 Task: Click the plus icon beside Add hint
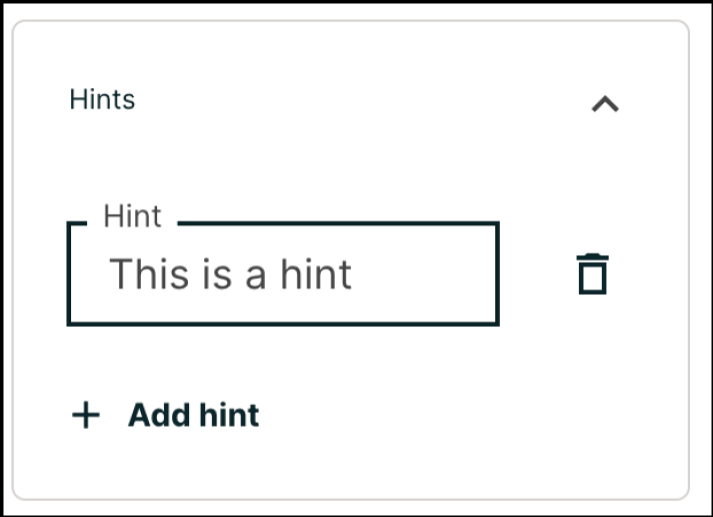pos(87,415)
